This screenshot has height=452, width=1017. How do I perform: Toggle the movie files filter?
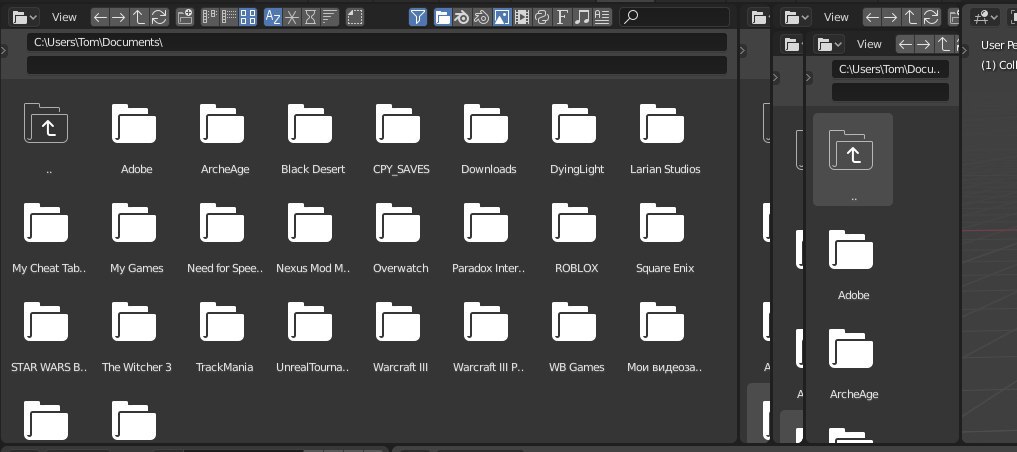coord(521,18)
